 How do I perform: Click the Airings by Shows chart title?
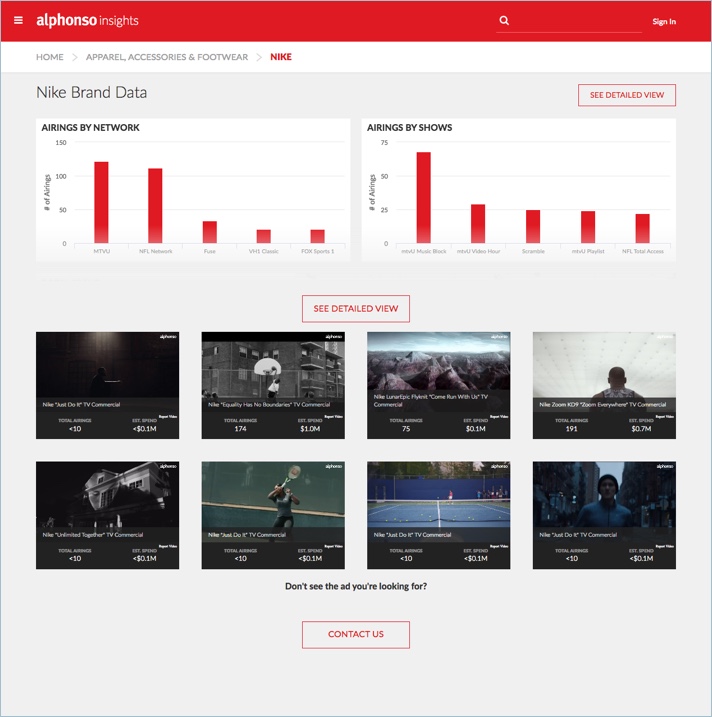[409, 128]
